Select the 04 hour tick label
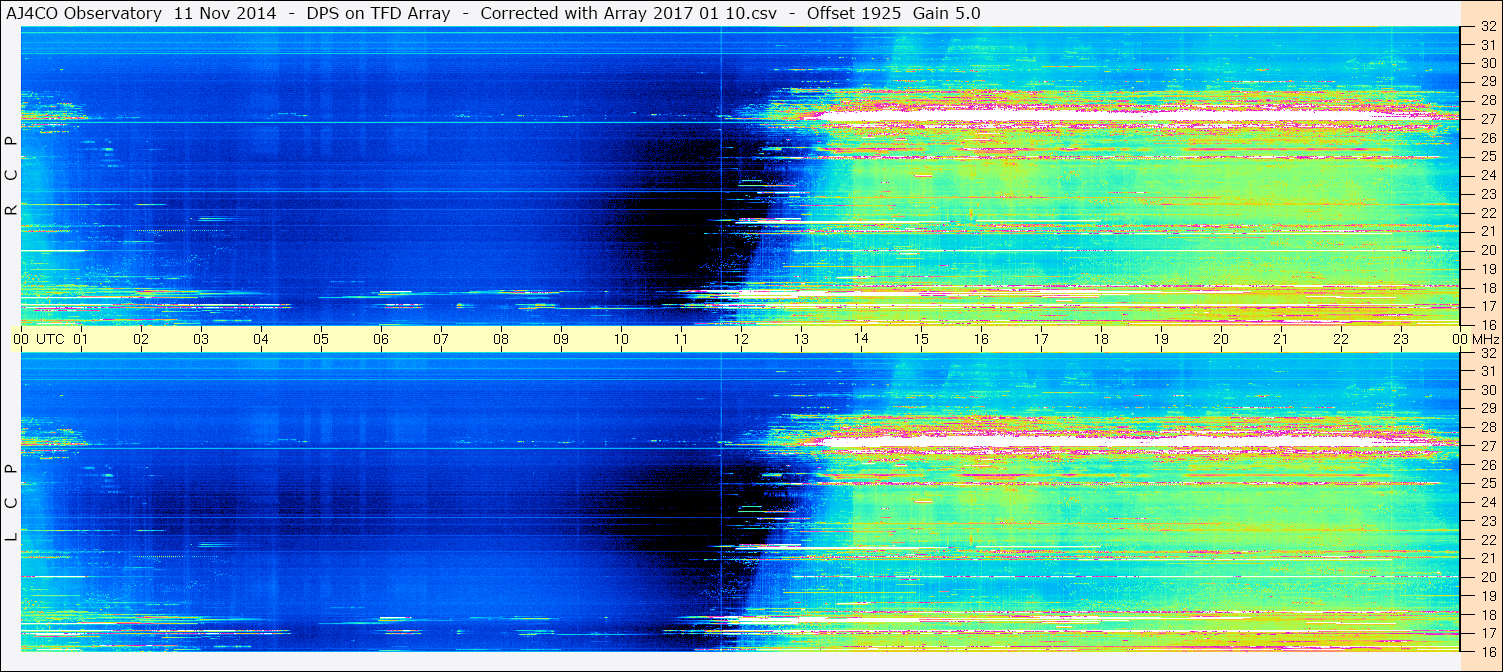1503x672 pixels. pos(261,339)
